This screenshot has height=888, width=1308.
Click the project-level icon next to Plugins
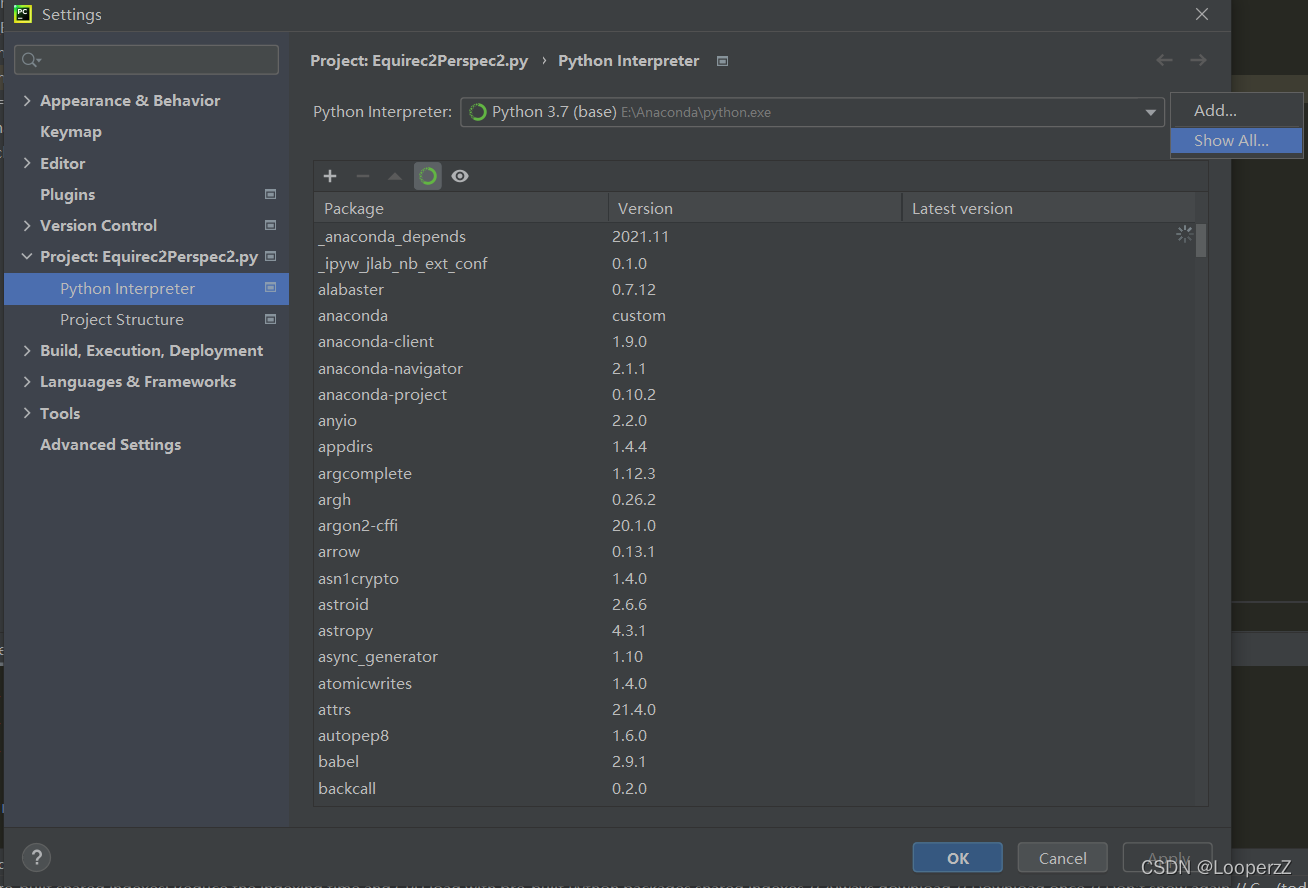click(270, 194)
